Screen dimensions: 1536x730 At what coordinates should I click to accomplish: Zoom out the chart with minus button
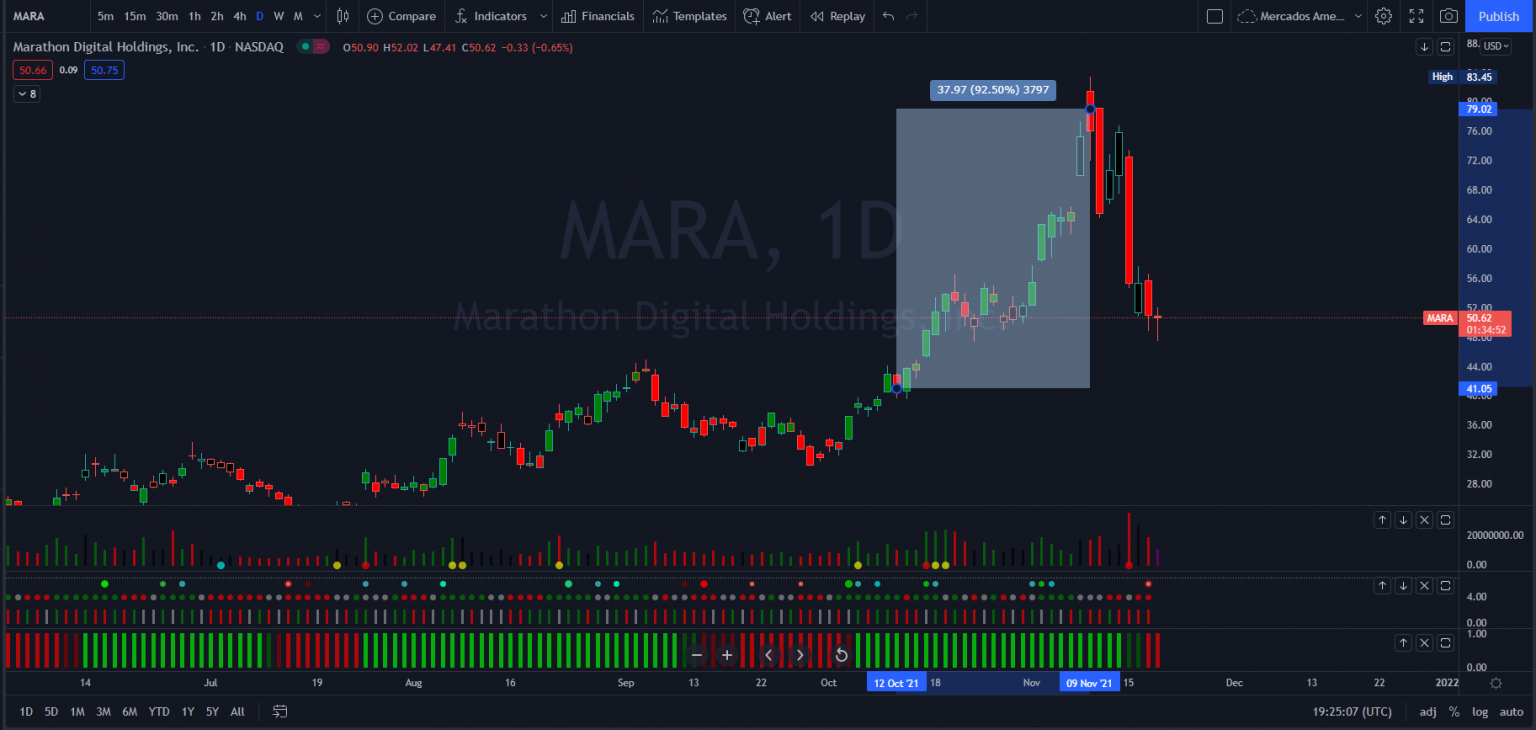click(x=697, y=656)
